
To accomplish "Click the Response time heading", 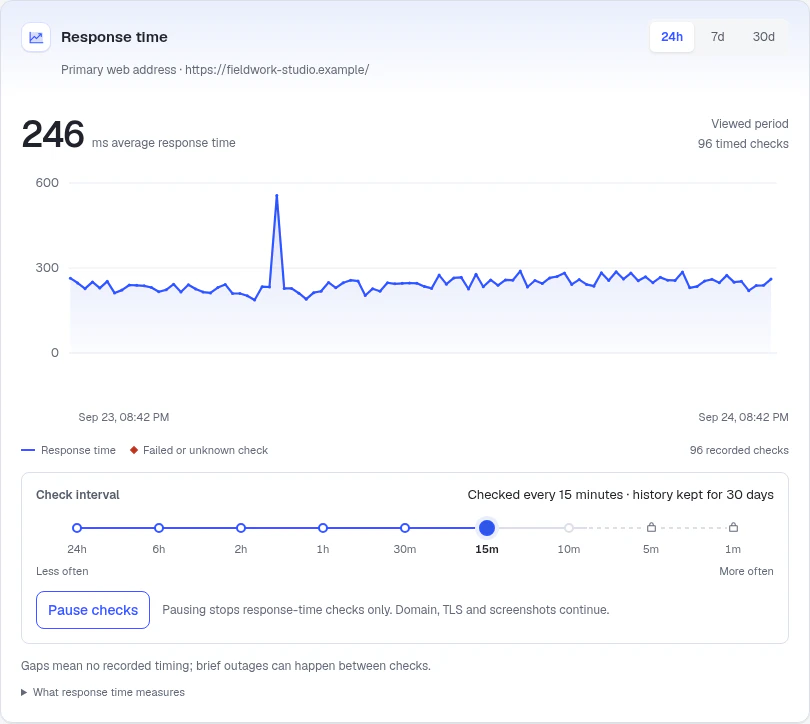I will 114,37.
